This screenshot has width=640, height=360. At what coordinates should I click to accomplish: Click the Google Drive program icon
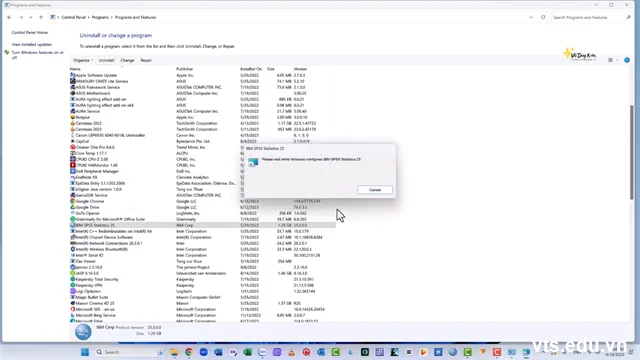coord(73,207)
